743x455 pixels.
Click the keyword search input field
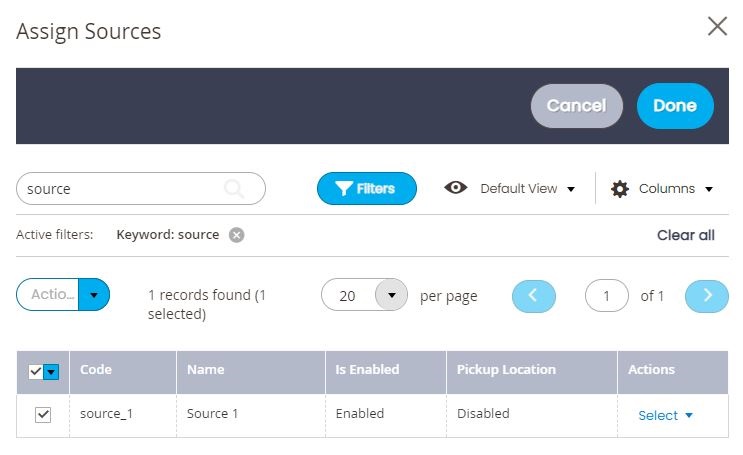(x=141, y=189)
